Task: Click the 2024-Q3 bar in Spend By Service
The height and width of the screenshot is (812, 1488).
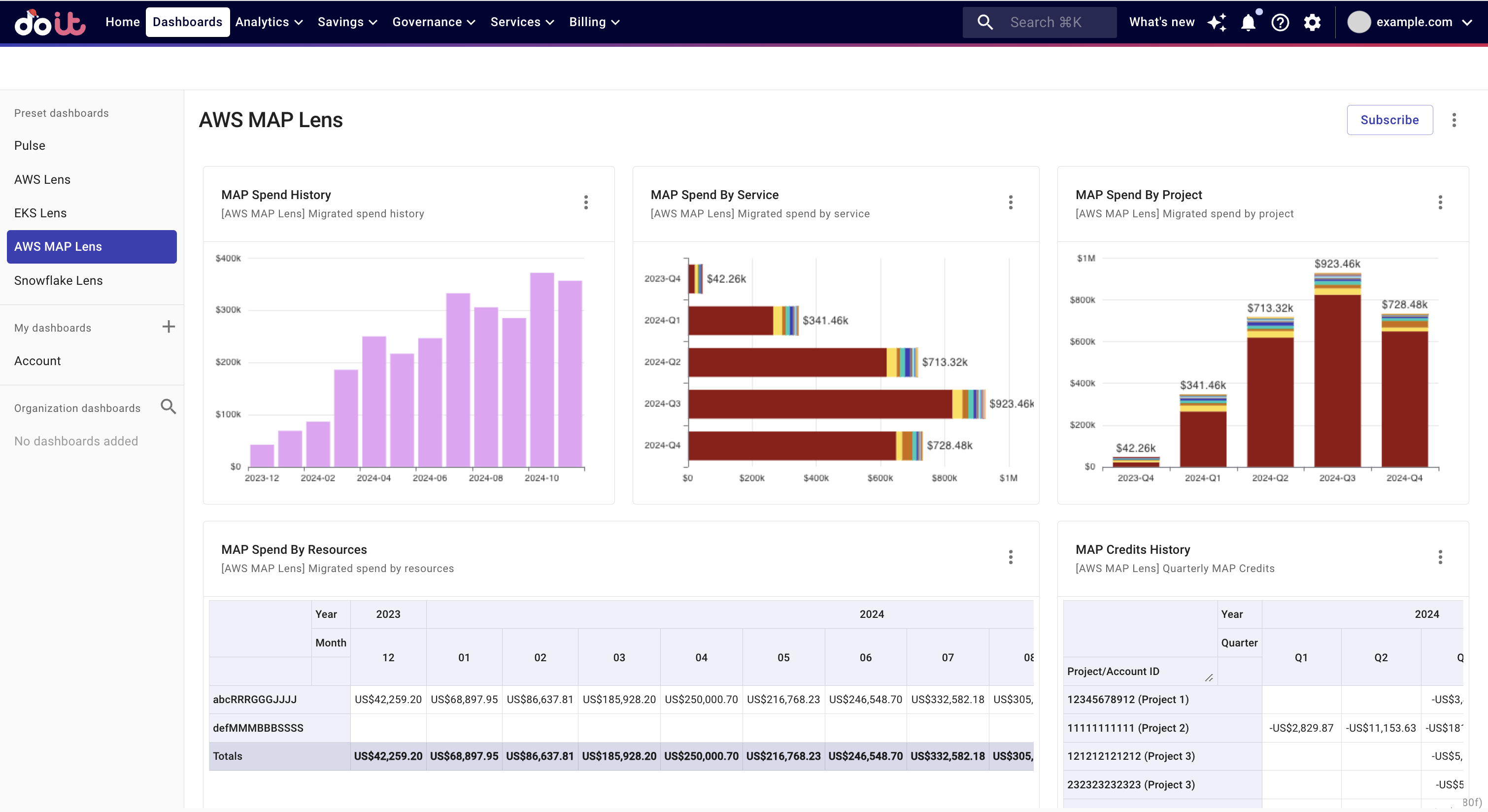Action: (x=837, y=404)
